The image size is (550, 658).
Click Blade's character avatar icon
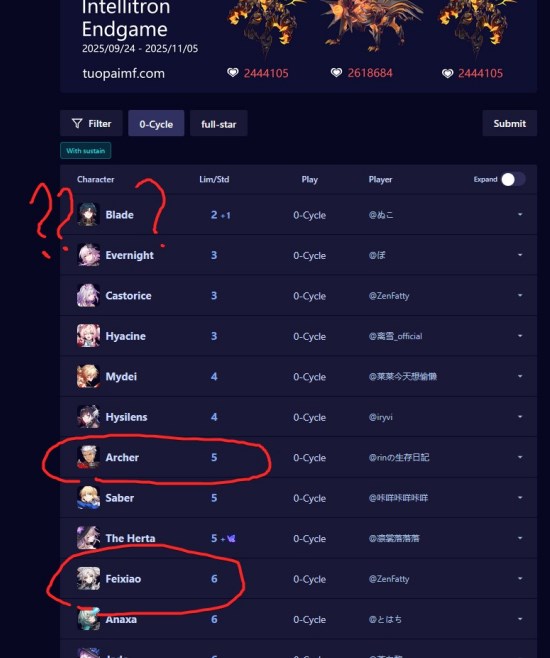point(89,214)
